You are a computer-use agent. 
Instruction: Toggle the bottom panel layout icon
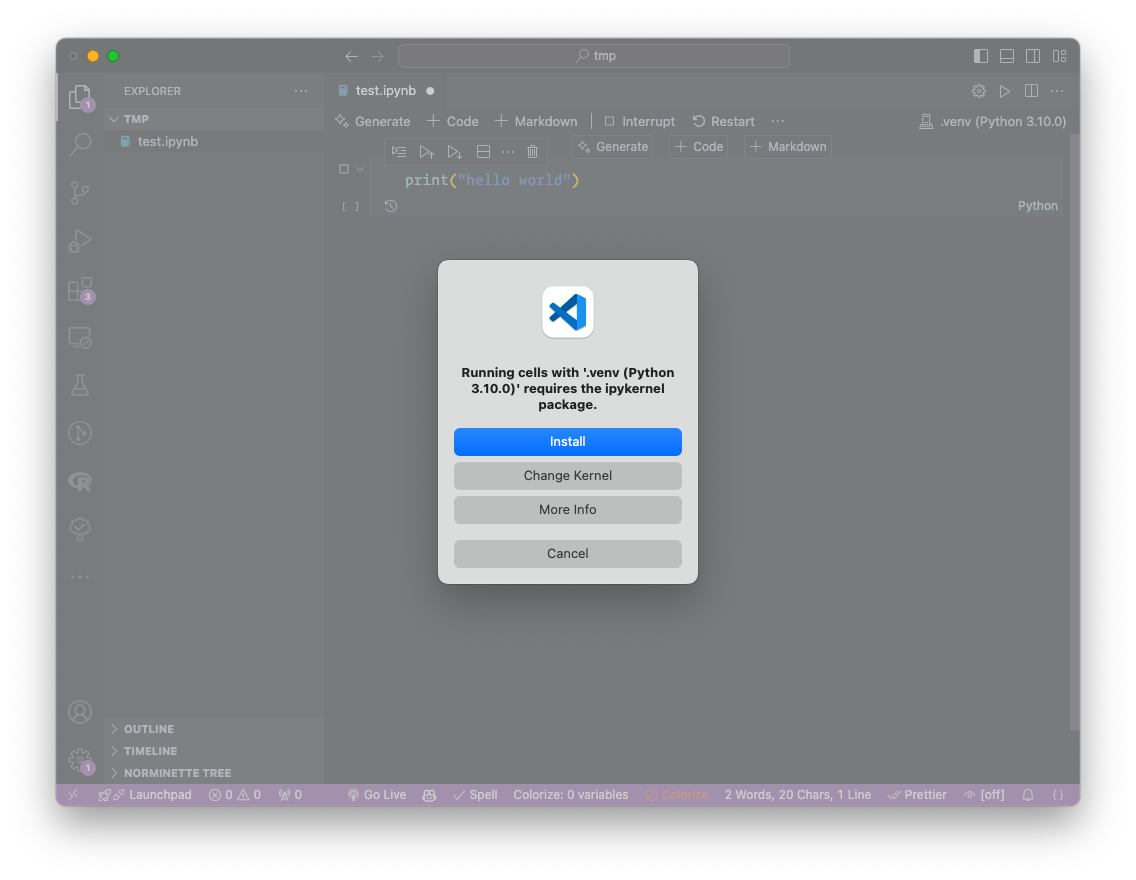[1007, 56]
